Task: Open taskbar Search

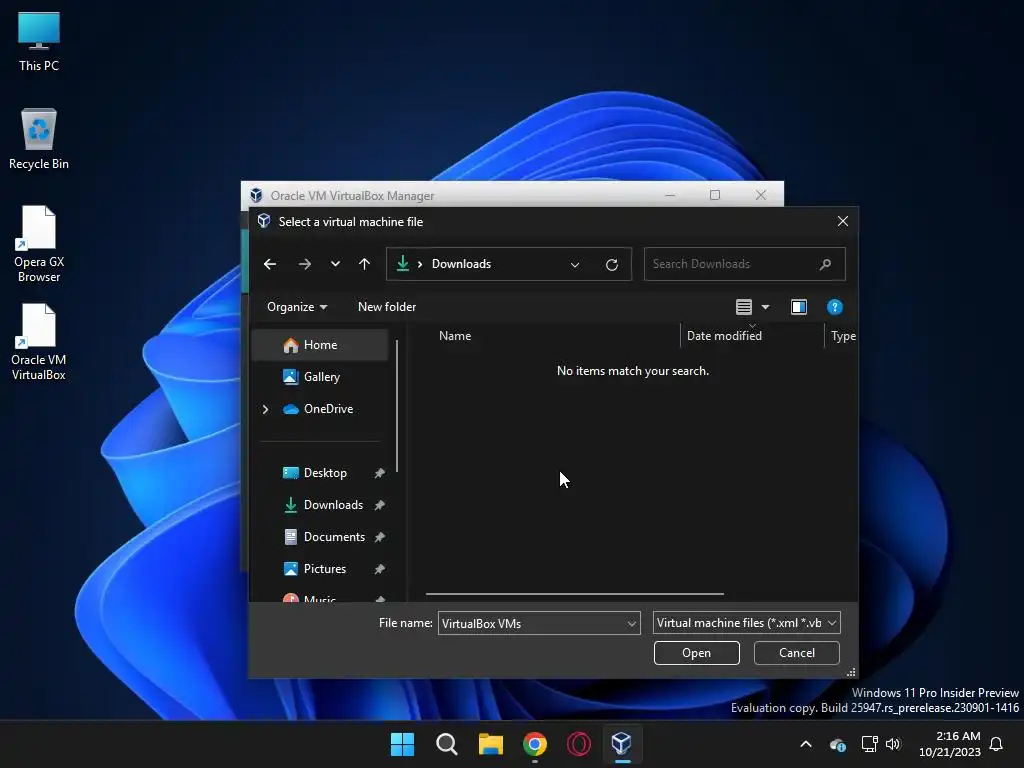Action: pos(447,744)
